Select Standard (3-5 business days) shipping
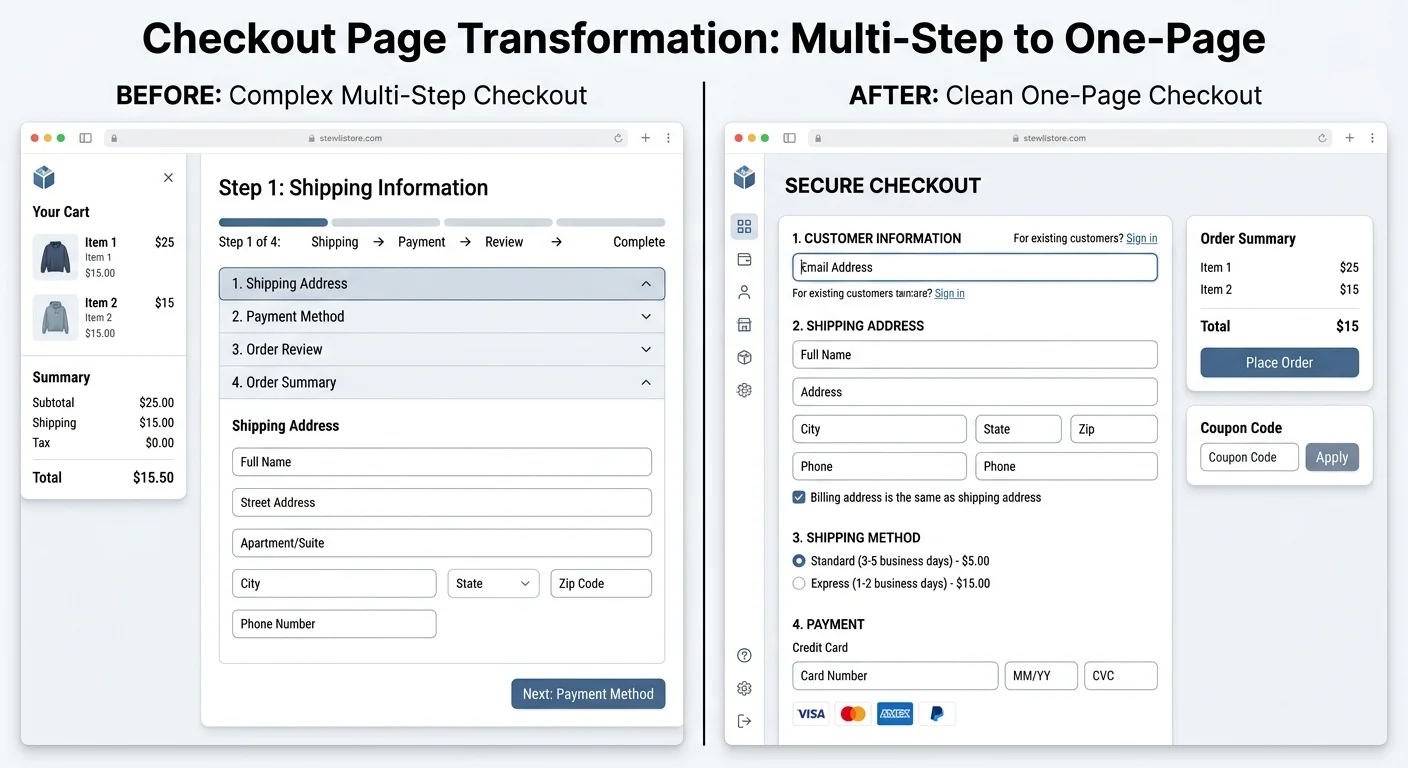1408x768 pixels. point(799,561)
